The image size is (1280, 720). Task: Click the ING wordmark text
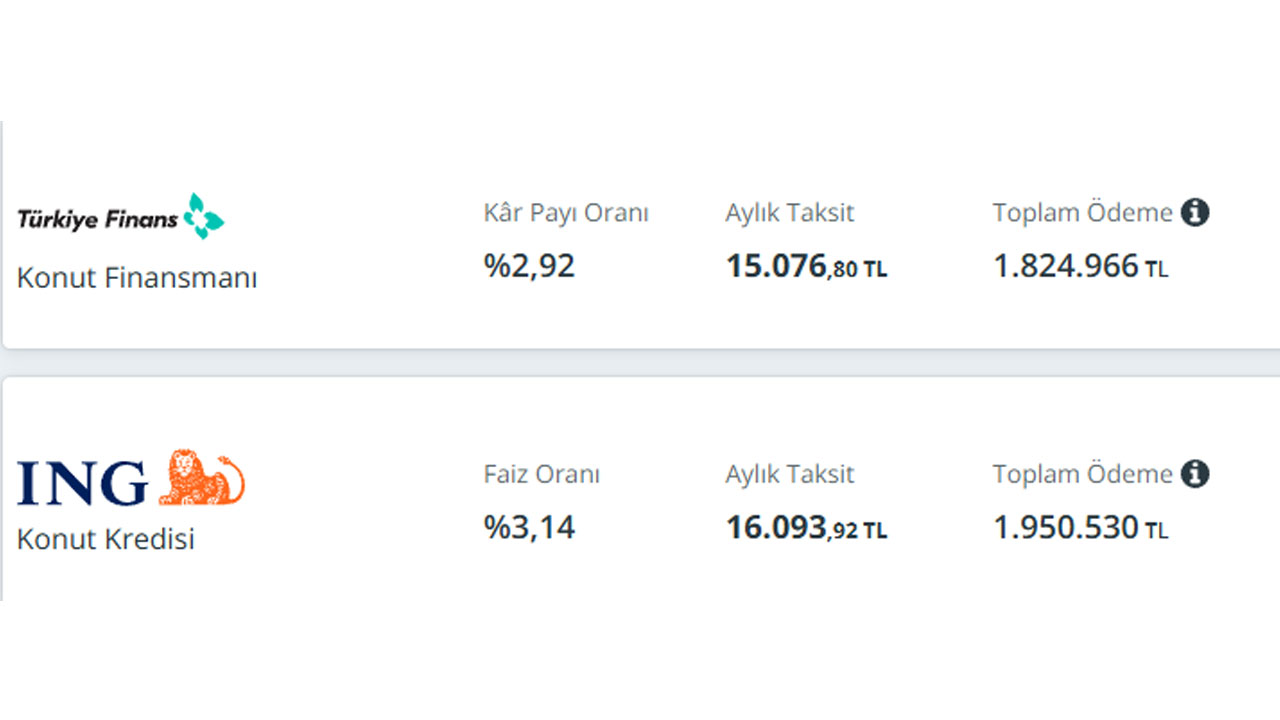point(83,483)
